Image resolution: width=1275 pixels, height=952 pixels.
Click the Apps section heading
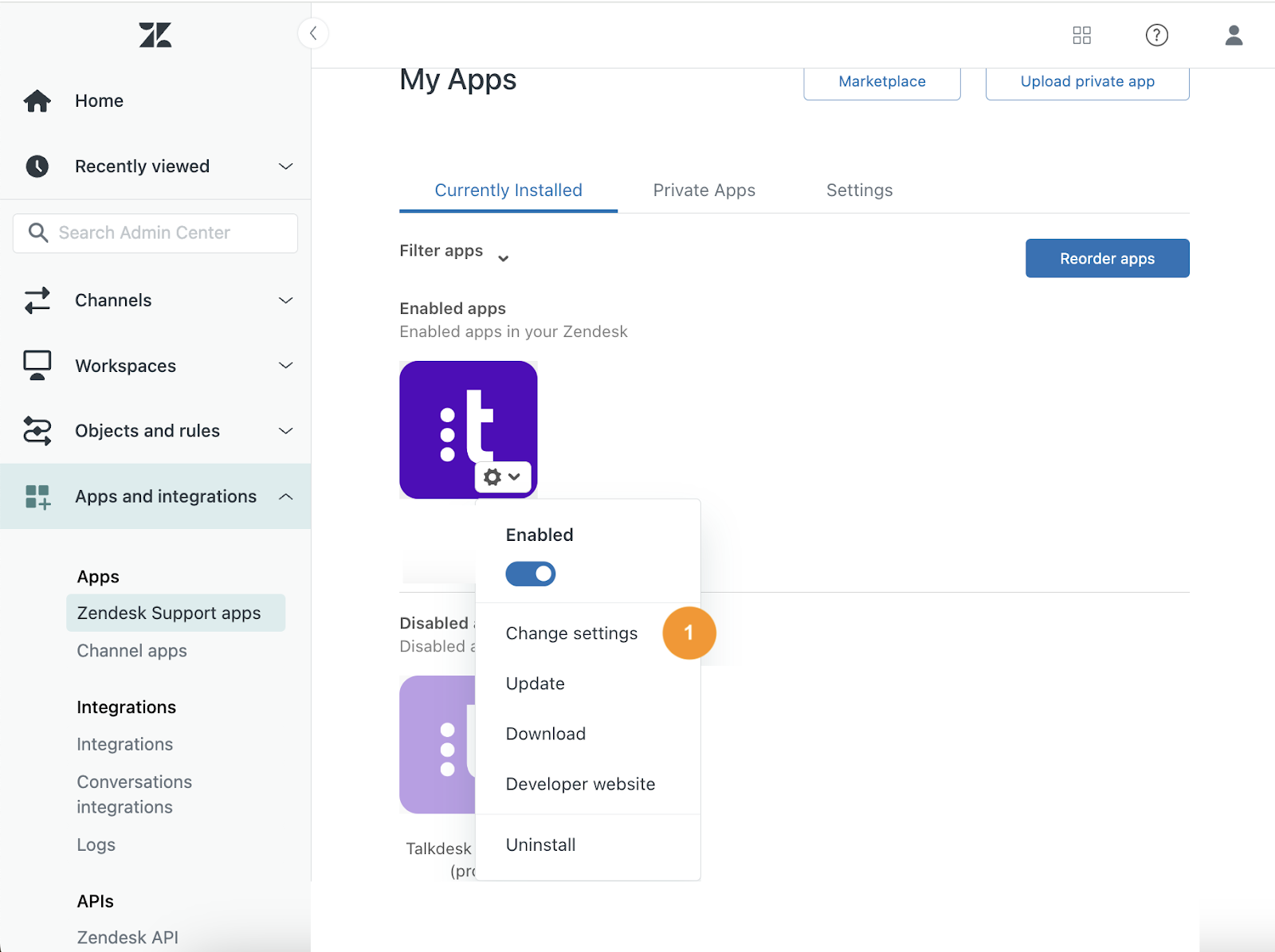coord(98,577)
